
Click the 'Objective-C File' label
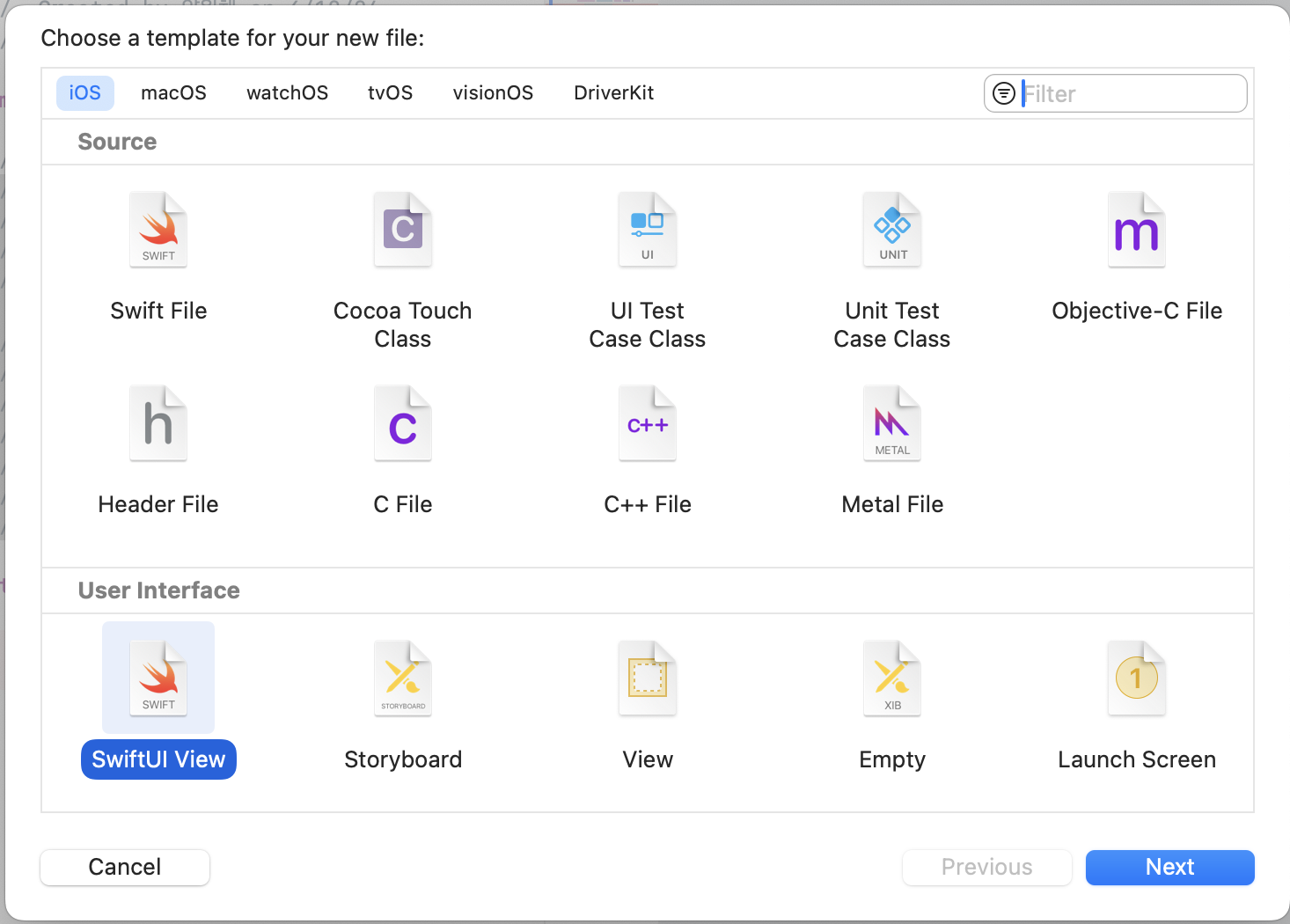[1137, 311]
